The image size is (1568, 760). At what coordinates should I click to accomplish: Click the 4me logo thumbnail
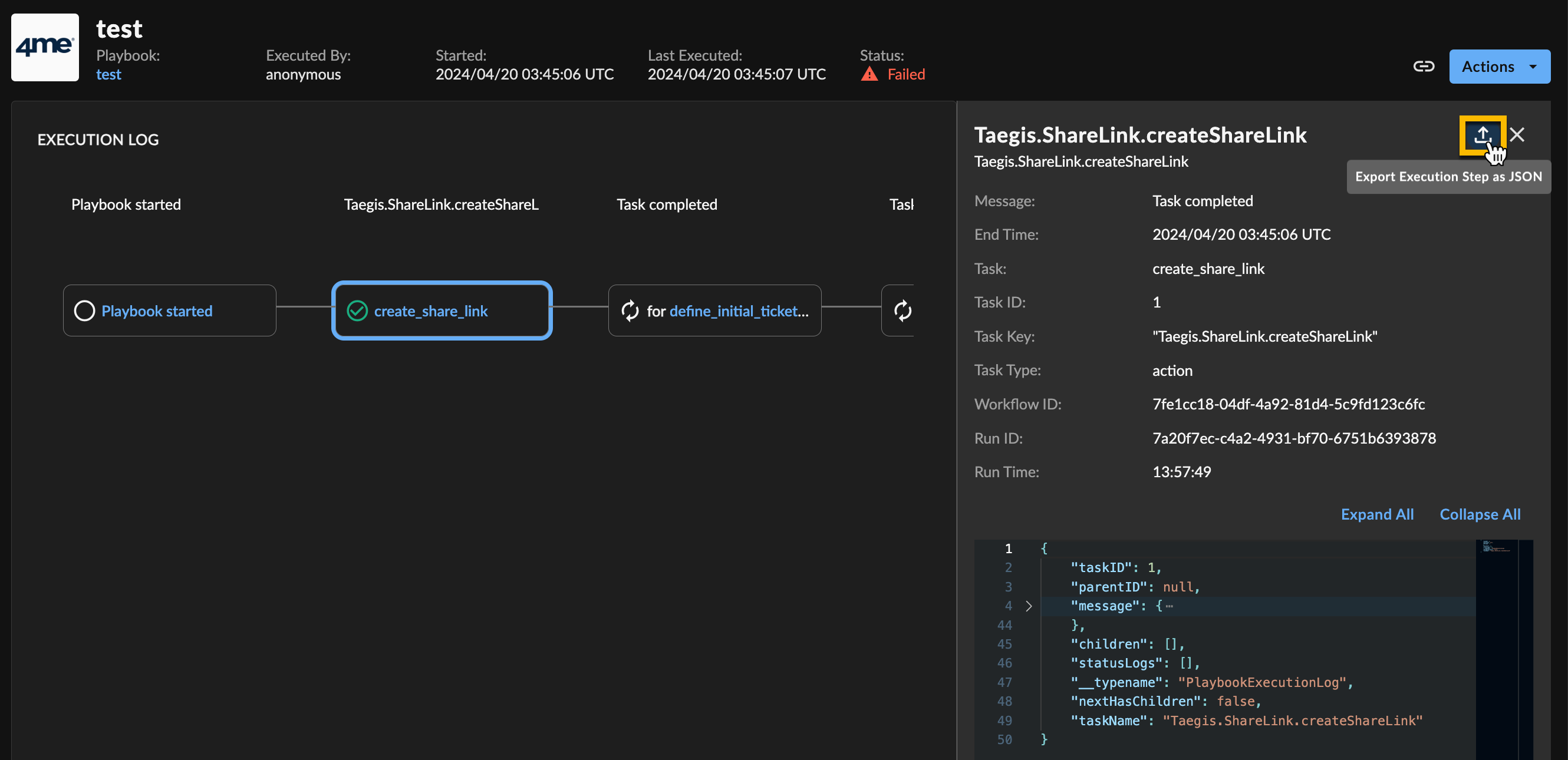coord(45,48)
